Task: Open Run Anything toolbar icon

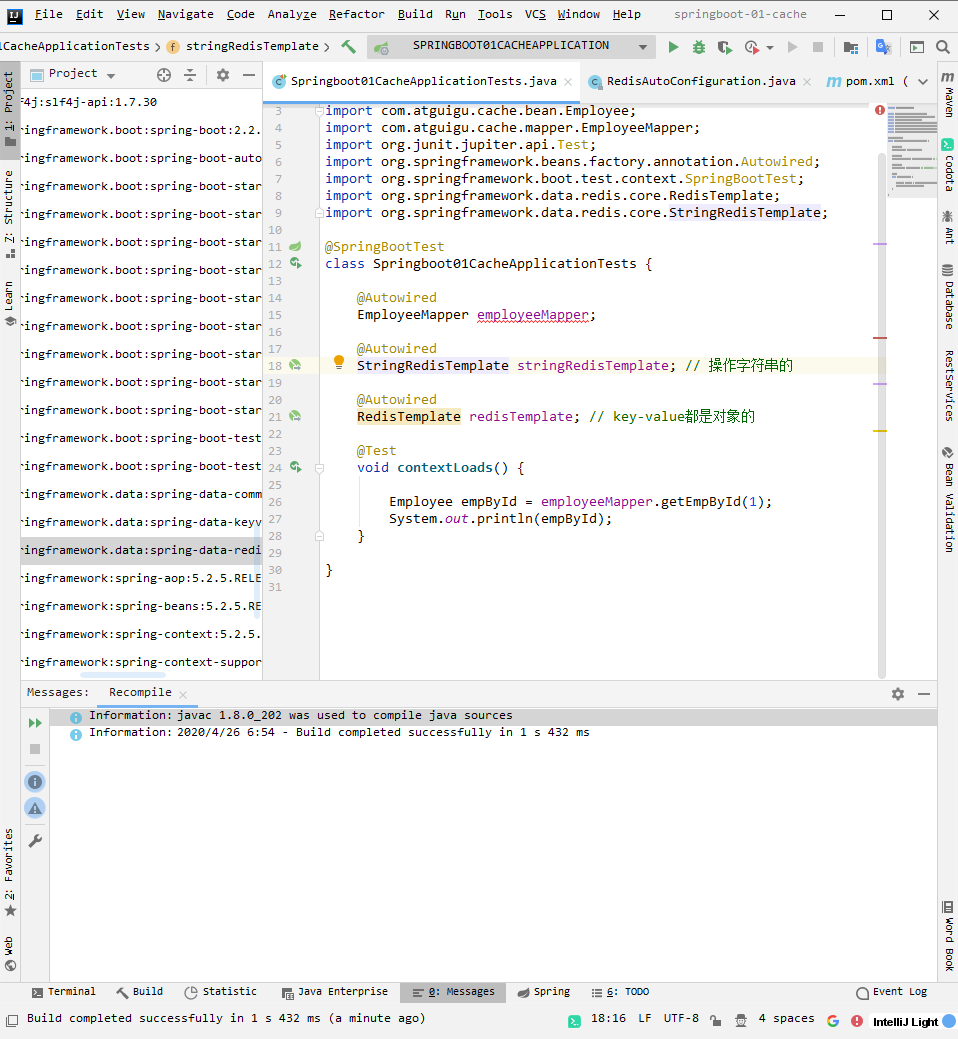Action: pyautogui.click(x=917, y=47)
